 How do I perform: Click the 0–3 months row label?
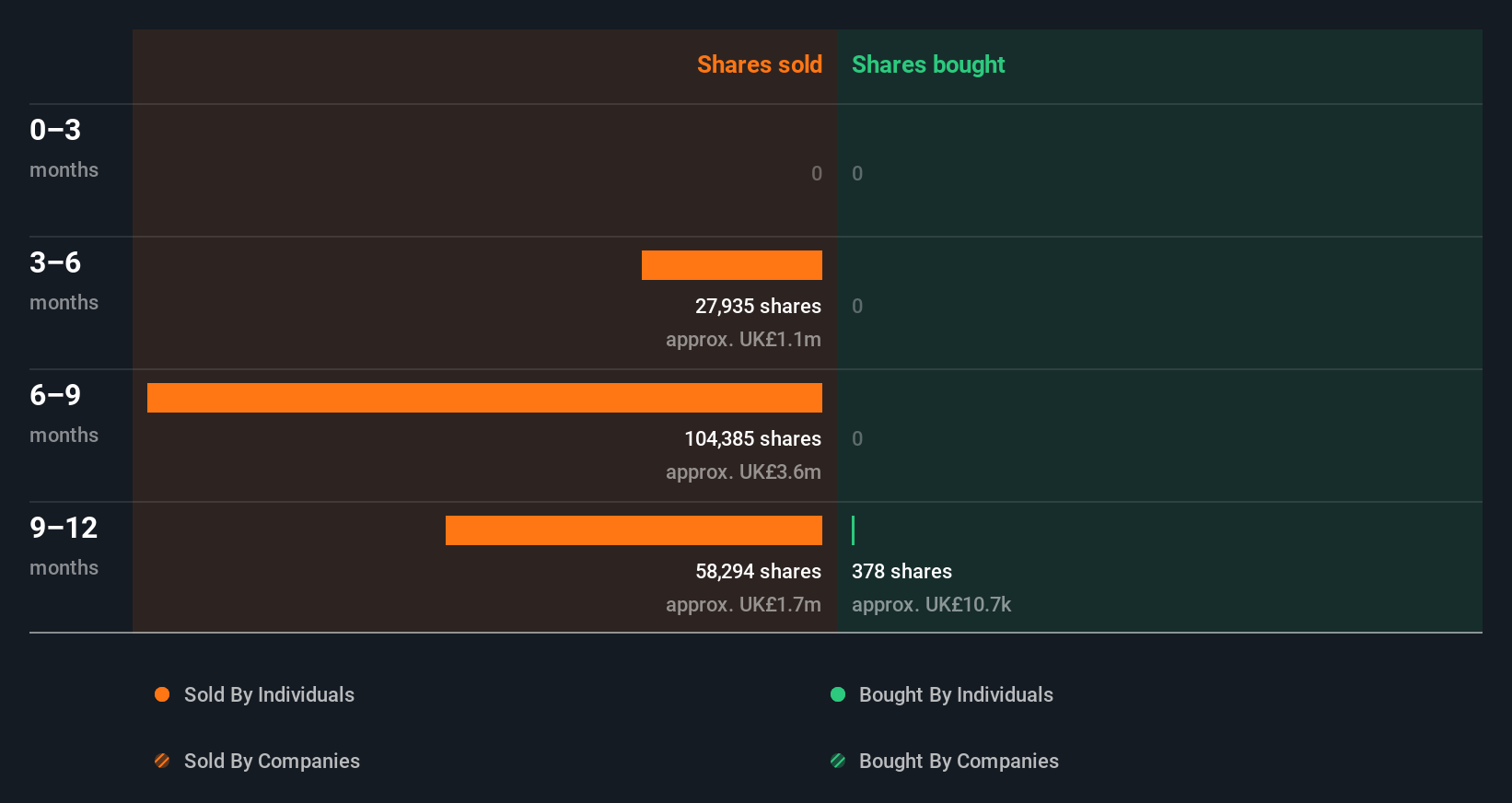63,147
